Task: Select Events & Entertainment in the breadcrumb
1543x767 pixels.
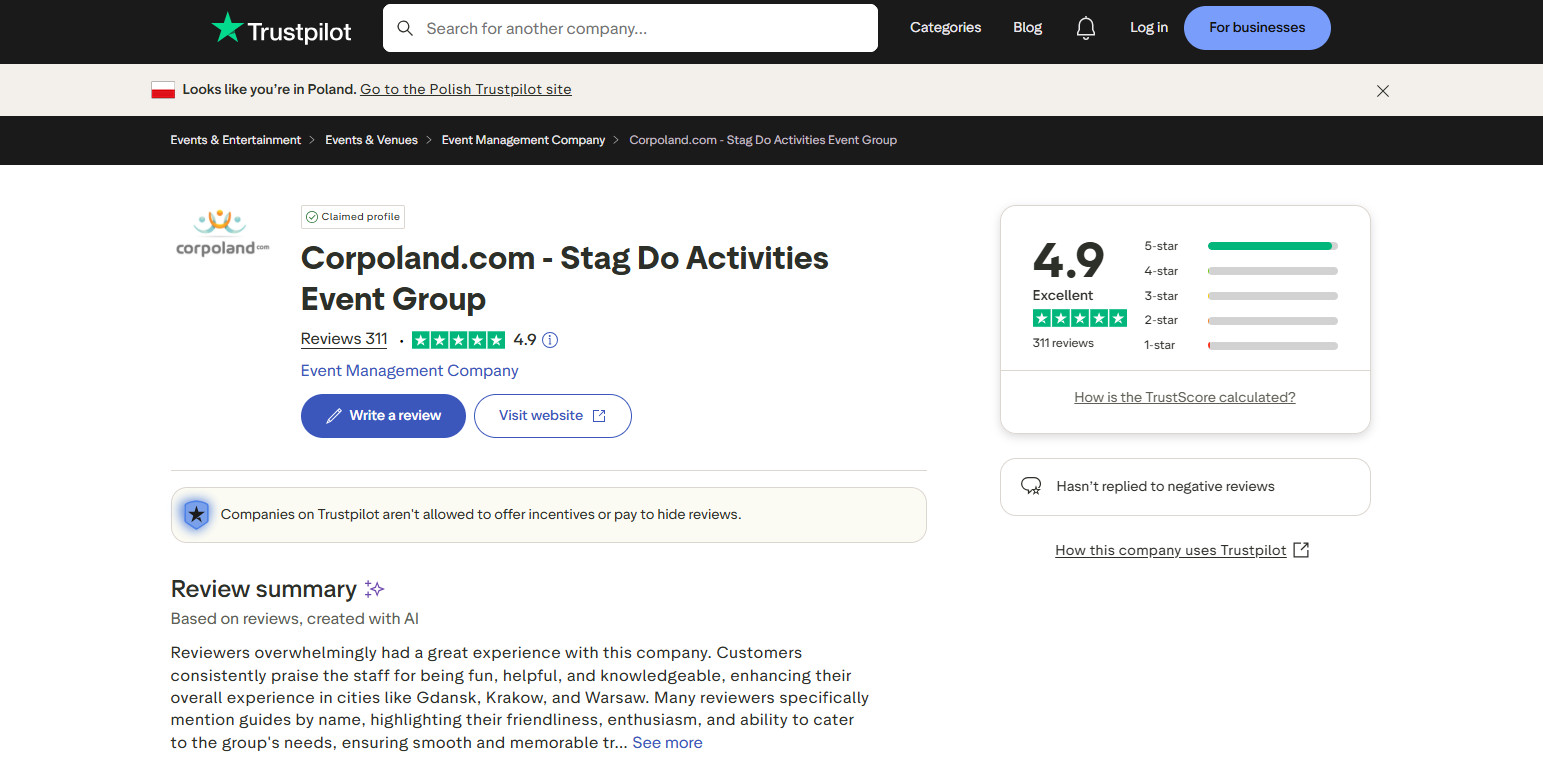Action: (235, 140)
